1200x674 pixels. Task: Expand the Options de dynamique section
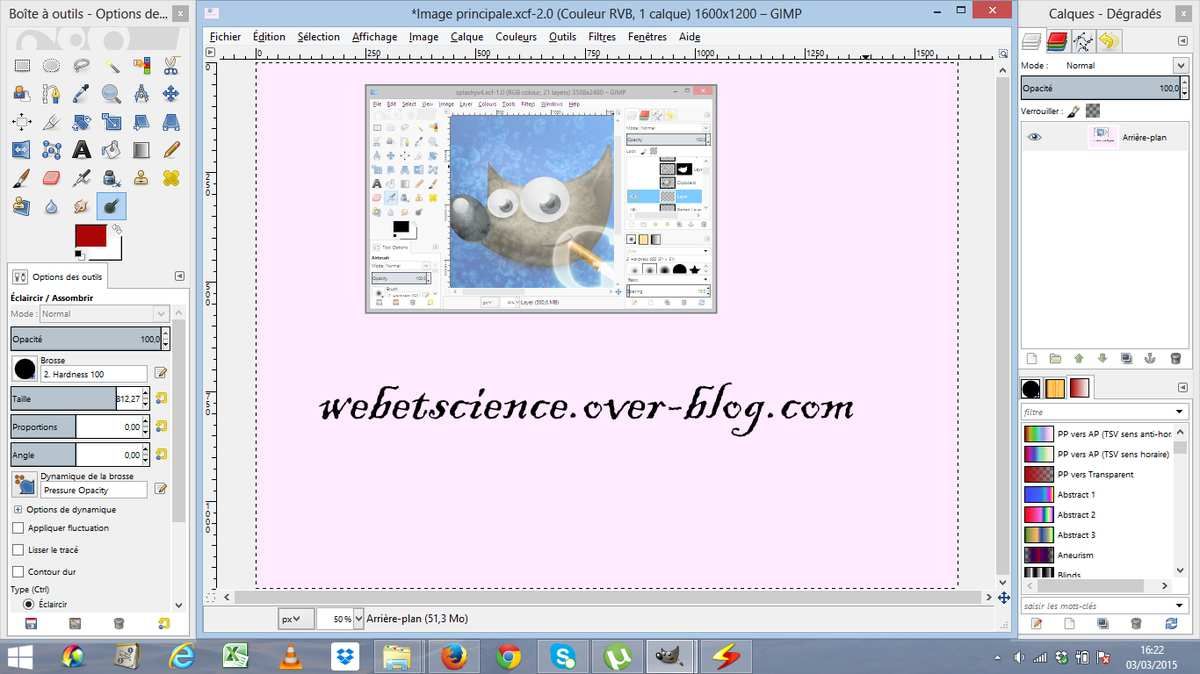pyautogui.click(x=18, y=509)
